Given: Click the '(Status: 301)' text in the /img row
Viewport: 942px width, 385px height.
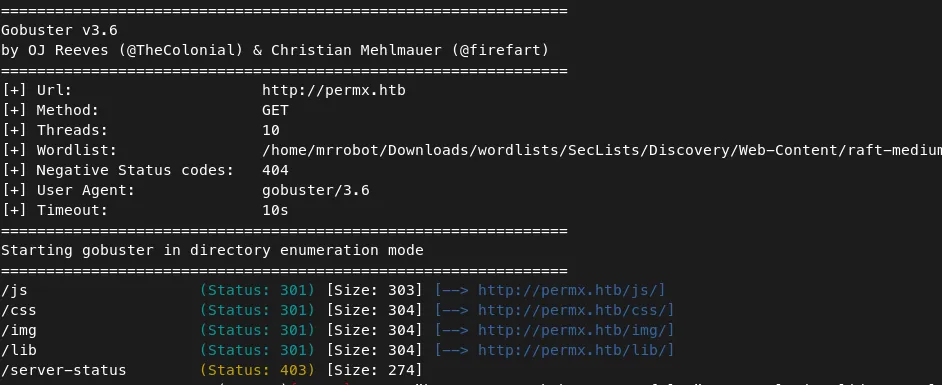Looking at the screenshot, I should tap(257, 330).
